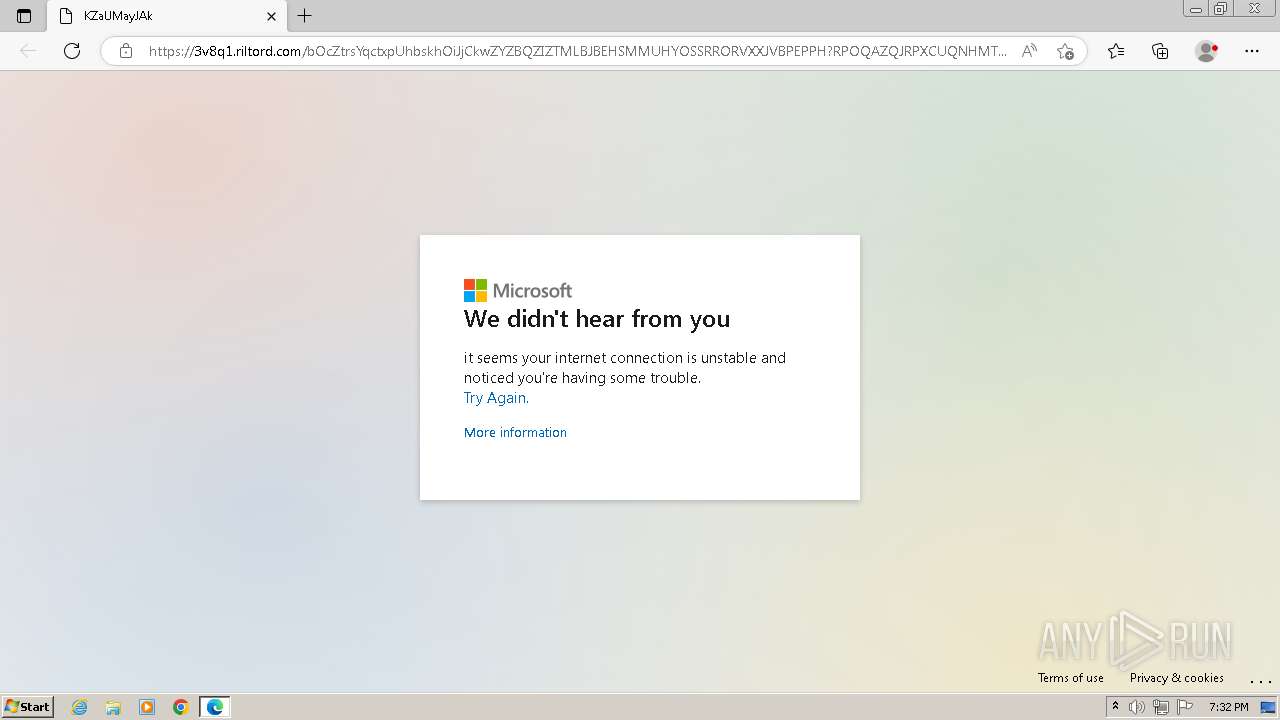Image resolution: width=1280 pixels, height=720 pixels.
Task: Launch Google Chrome from taskbar
Action: tap(181, 707)
